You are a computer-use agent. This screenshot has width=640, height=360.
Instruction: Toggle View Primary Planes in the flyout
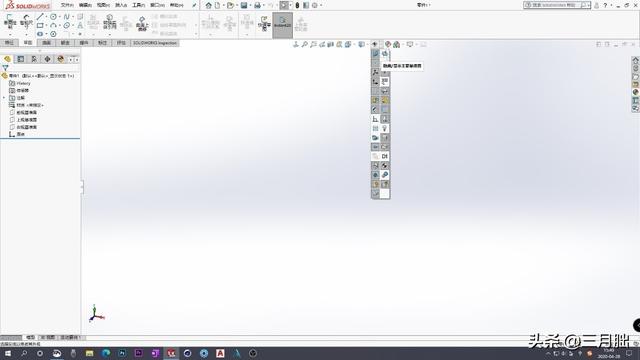384,53
